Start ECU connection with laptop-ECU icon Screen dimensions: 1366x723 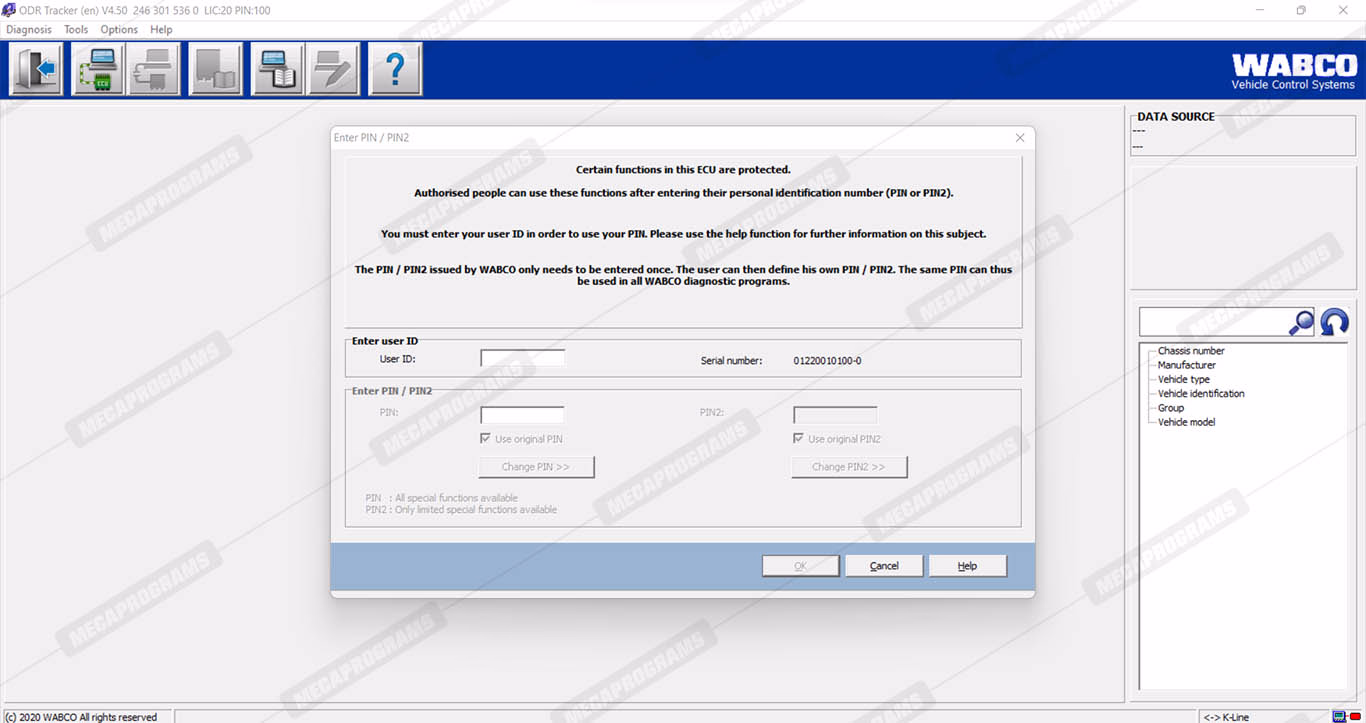[97, 69]
